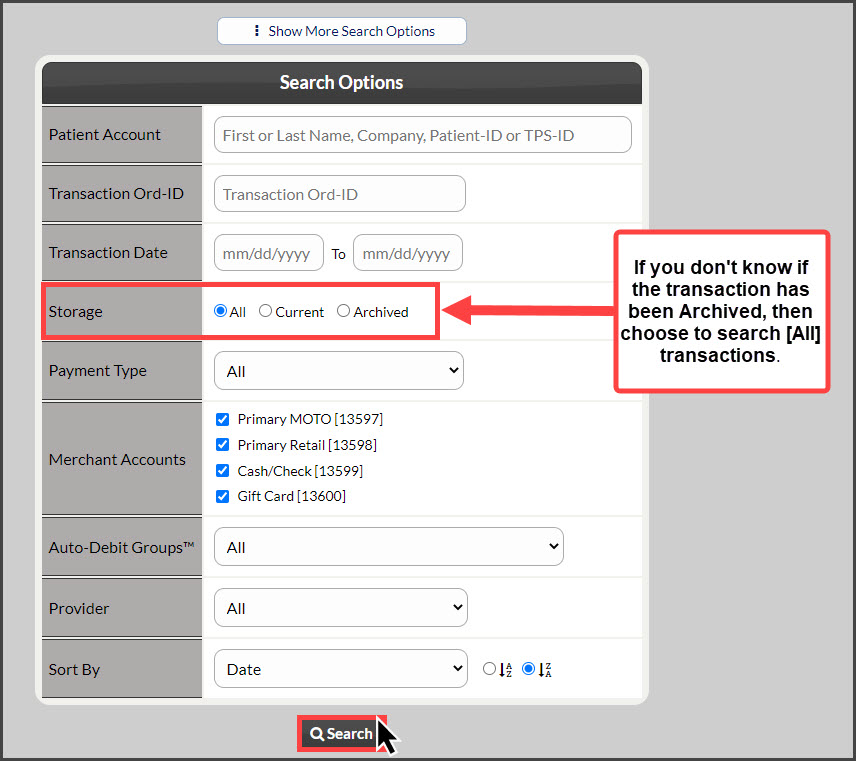Uncheck the Primary MOTO [13597] merchant account
Screen dimensions: 856x761
222,419
